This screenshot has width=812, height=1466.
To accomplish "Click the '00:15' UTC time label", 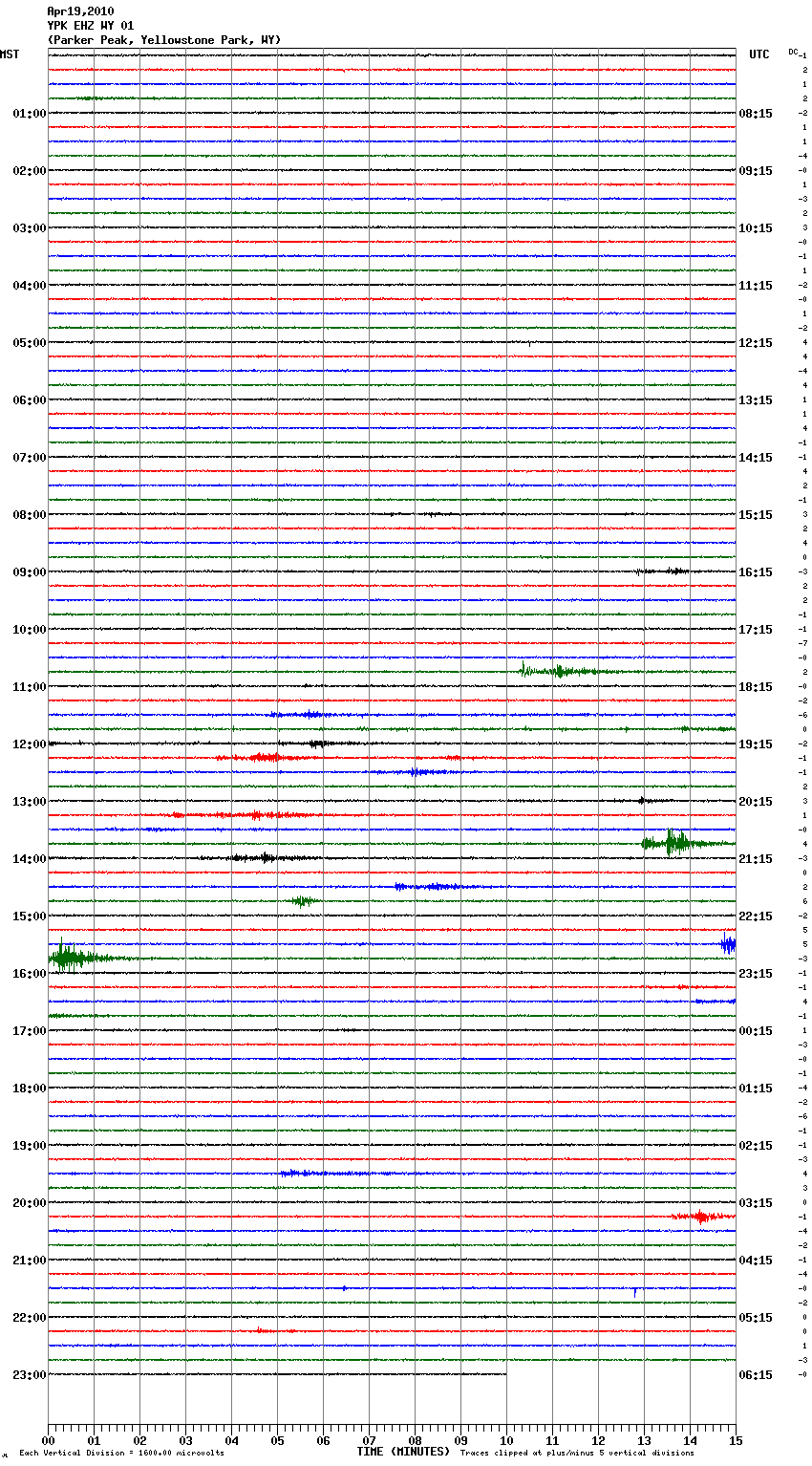I will (756, 1031).
